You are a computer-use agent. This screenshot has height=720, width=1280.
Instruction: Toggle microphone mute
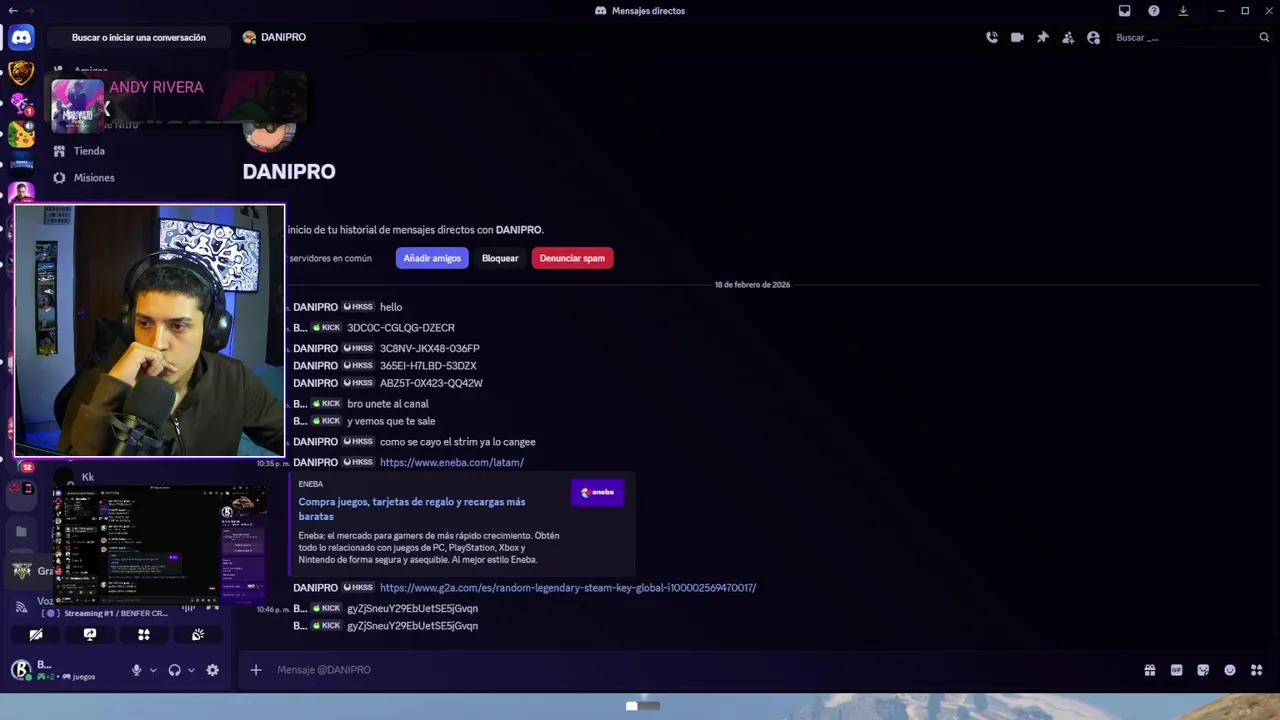136,670
